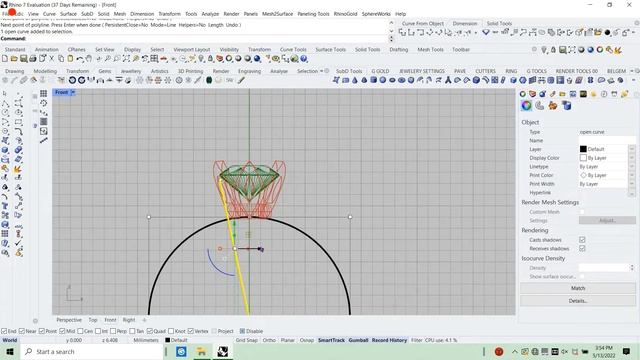The width and height of the screenshot is (640, 360).
Task: Click the black Default layer color swatch
Action: point(583,149)
